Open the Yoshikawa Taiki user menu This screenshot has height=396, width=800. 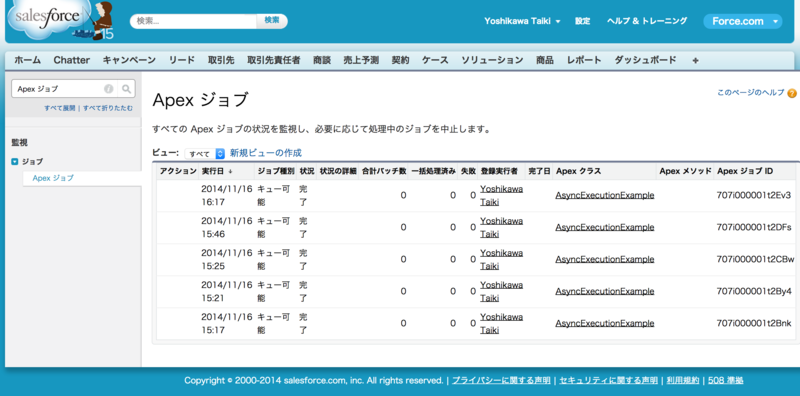(522, 21)
